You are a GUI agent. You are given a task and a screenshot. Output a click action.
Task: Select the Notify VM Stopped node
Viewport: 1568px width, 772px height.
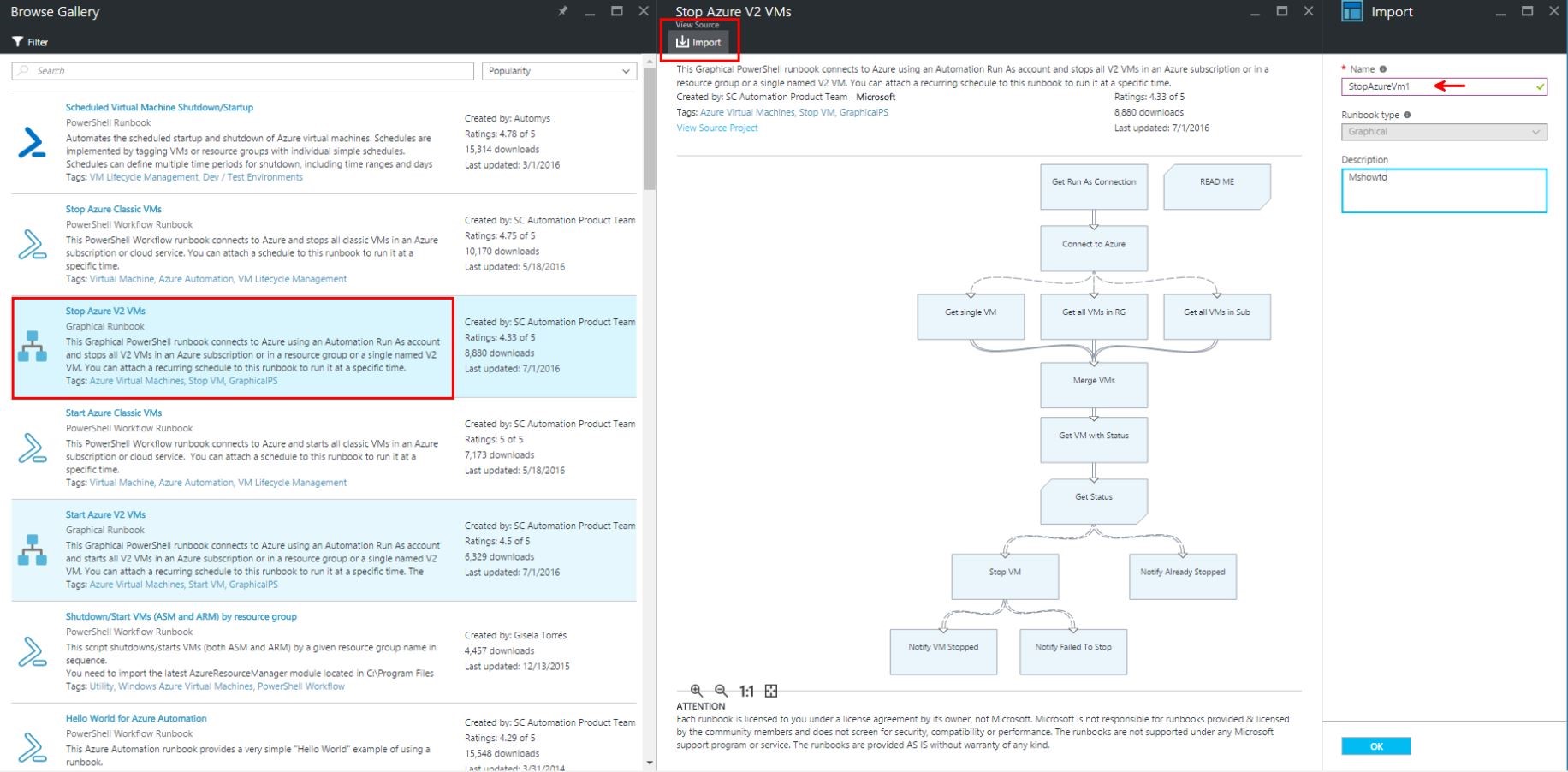coord(943,652)
